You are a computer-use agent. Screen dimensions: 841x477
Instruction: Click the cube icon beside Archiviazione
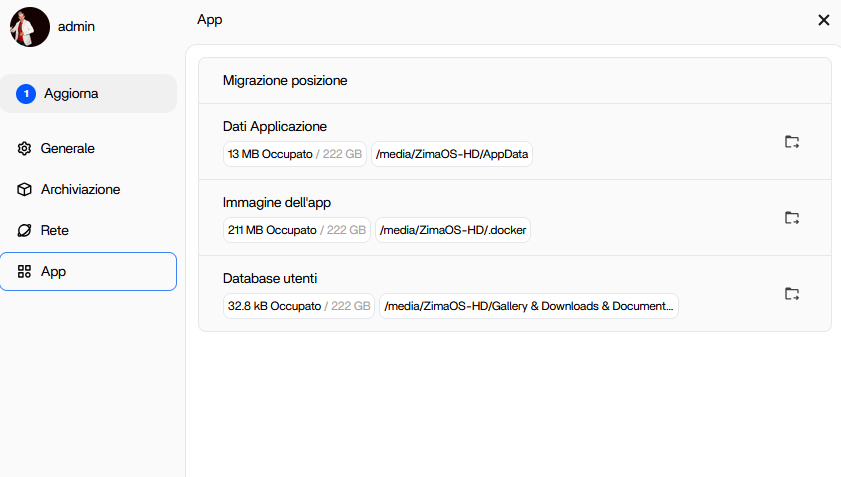[x=25, y=189]
